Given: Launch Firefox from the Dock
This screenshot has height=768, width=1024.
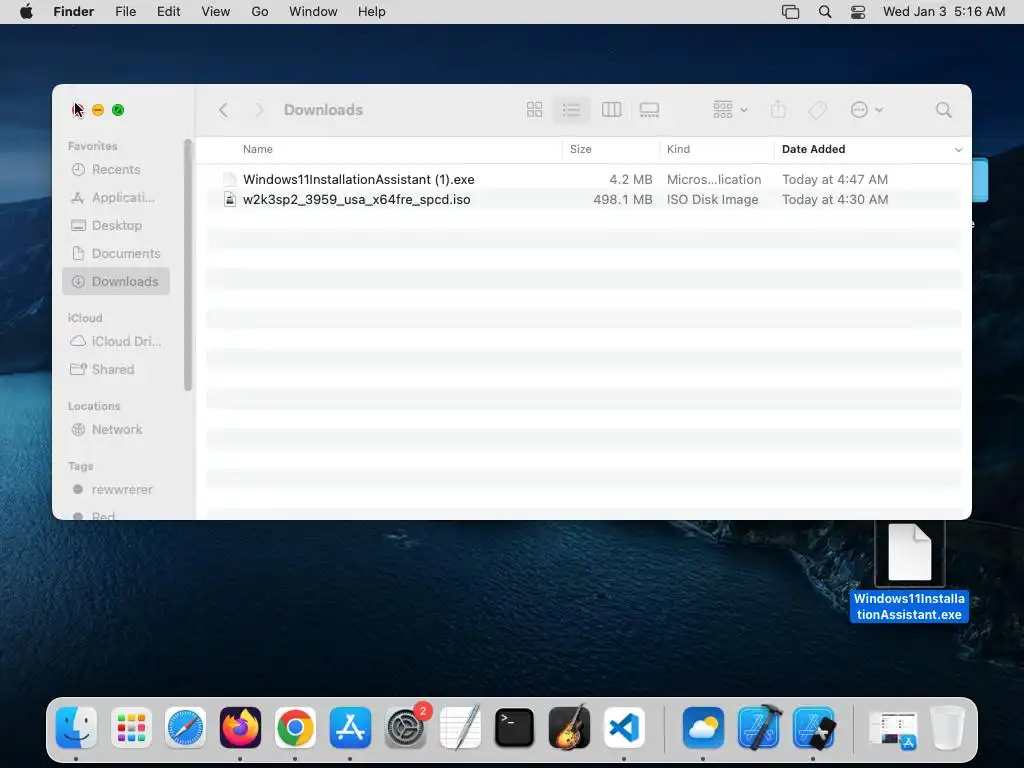Looking at the screenshot, I should (x=240, y=727).
